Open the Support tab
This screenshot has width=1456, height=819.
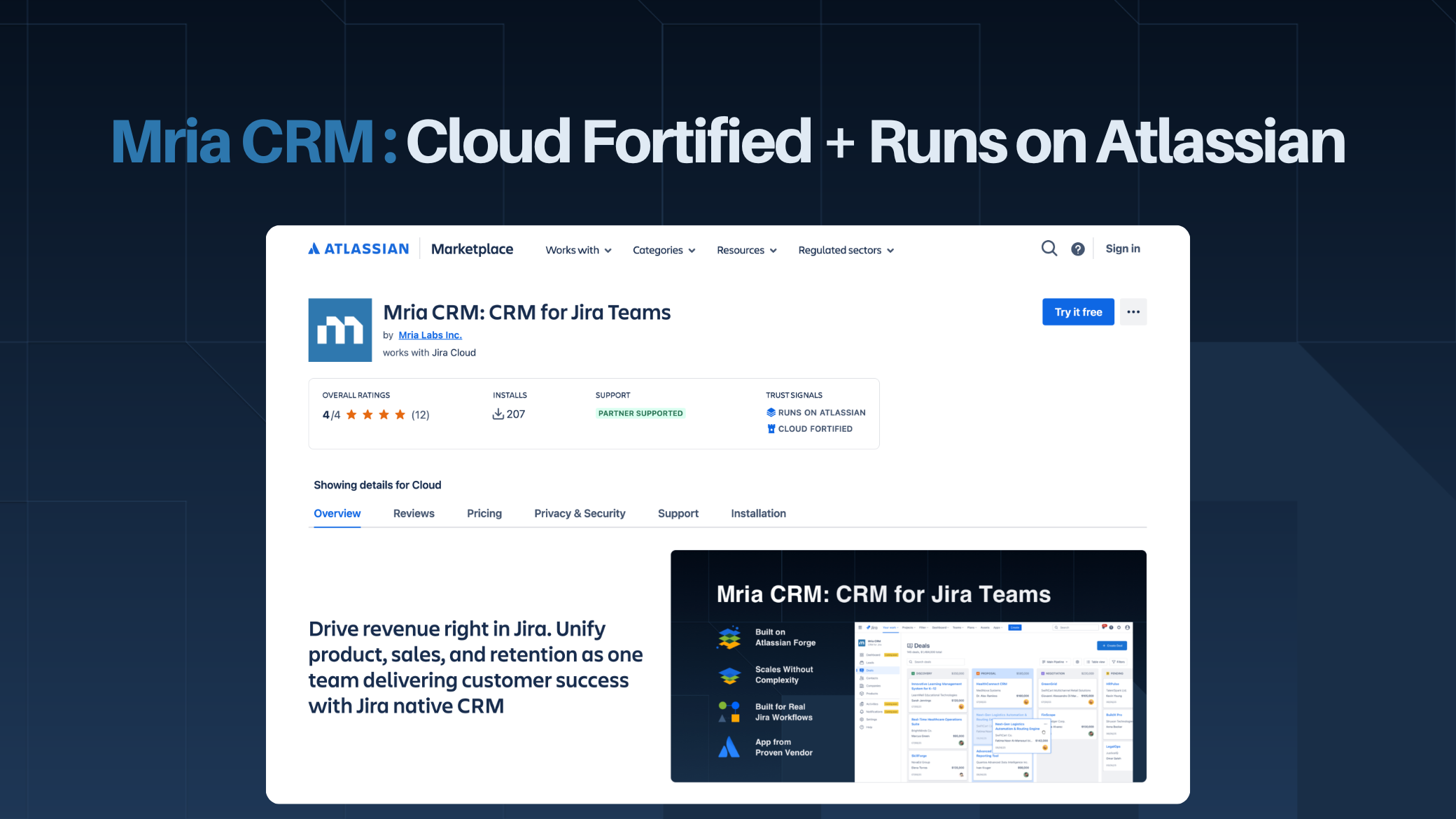(678, 514)
